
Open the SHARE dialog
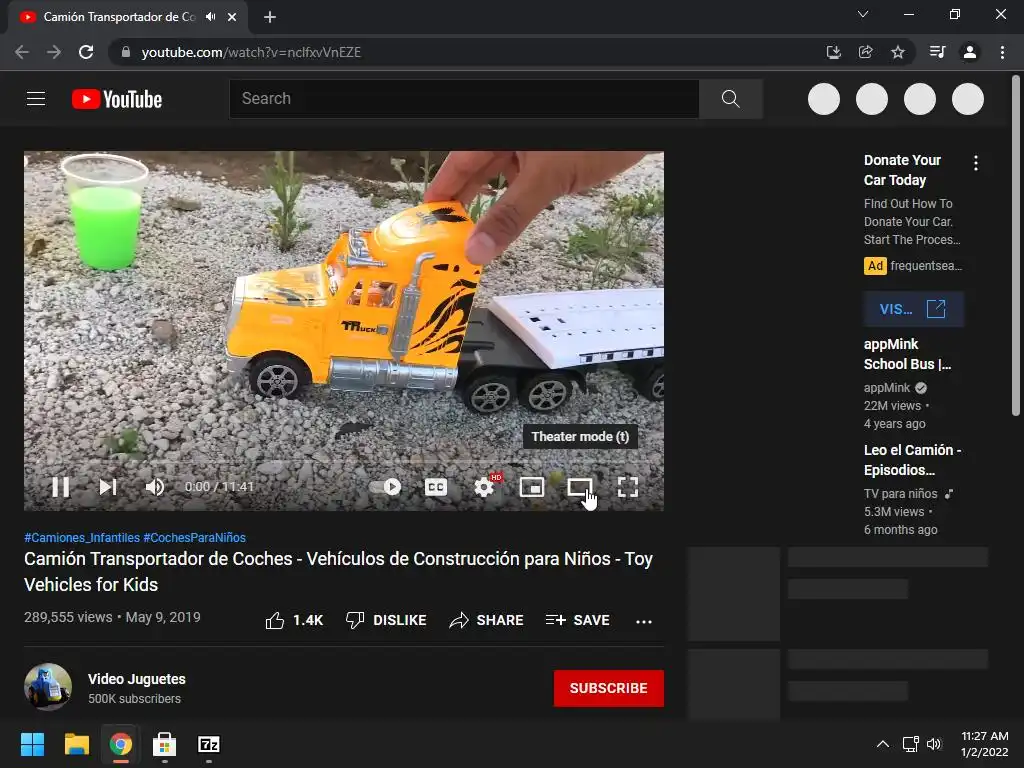(x=487, y=620)
